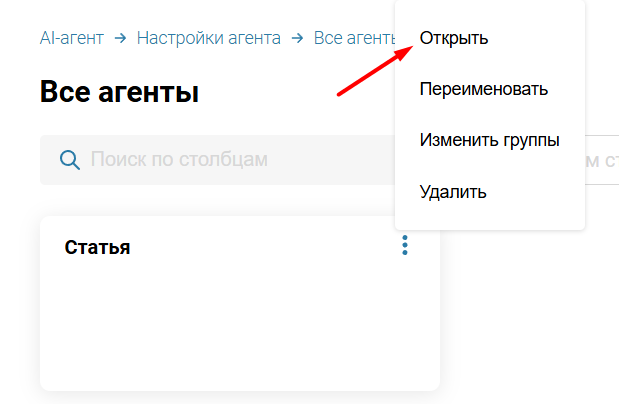Image resolution: width=619 pixels, height=404 pixels.
Task: Click the arrow icon before Все агенты breadcrumb
Action: pyautogui.click(x=298, y=38)
